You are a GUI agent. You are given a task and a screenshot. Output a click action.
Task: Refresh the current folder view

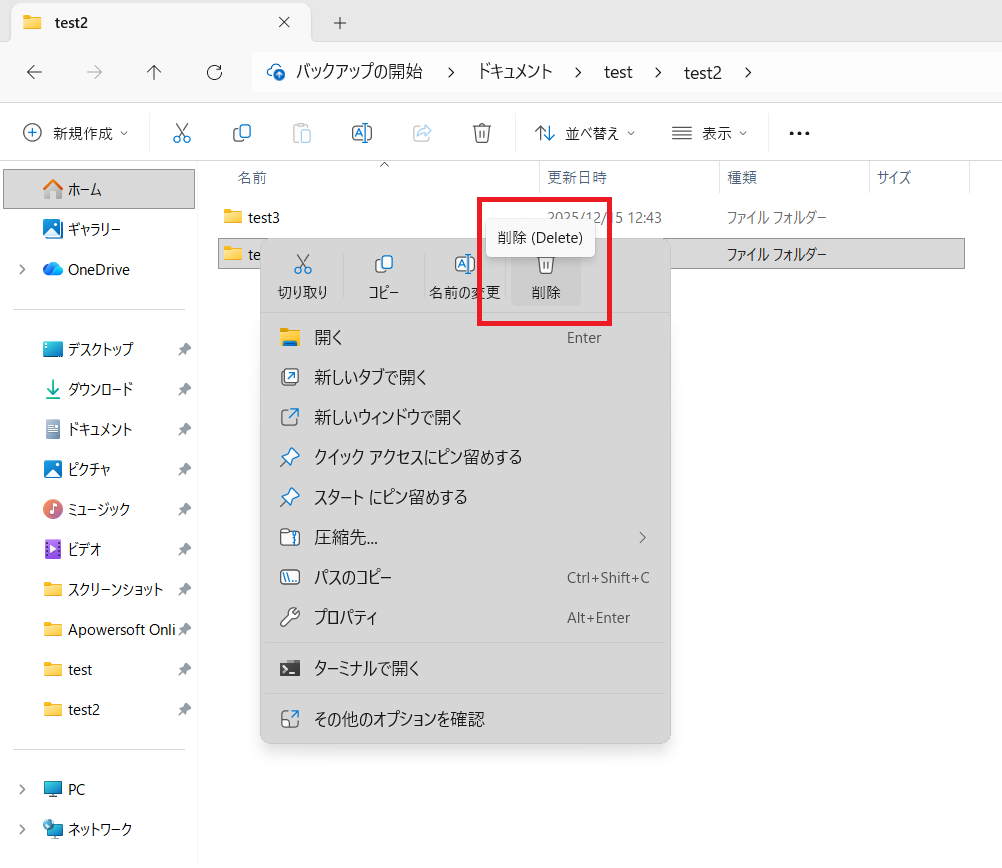pyautogui.click(x=215, y=72)
